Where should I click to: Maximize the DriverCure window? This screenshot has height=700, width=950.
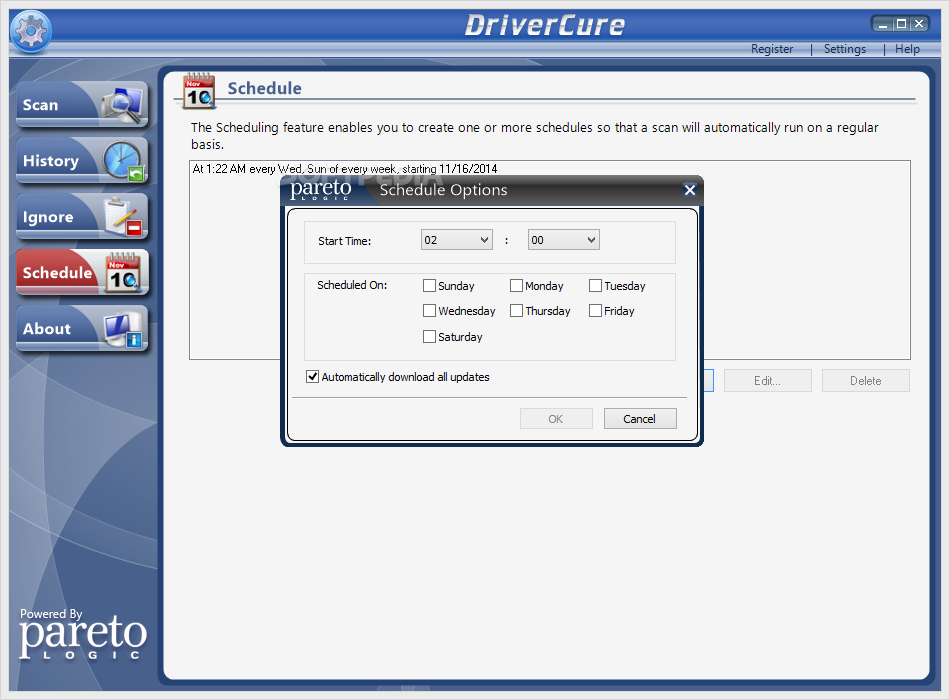click(901, 24)
